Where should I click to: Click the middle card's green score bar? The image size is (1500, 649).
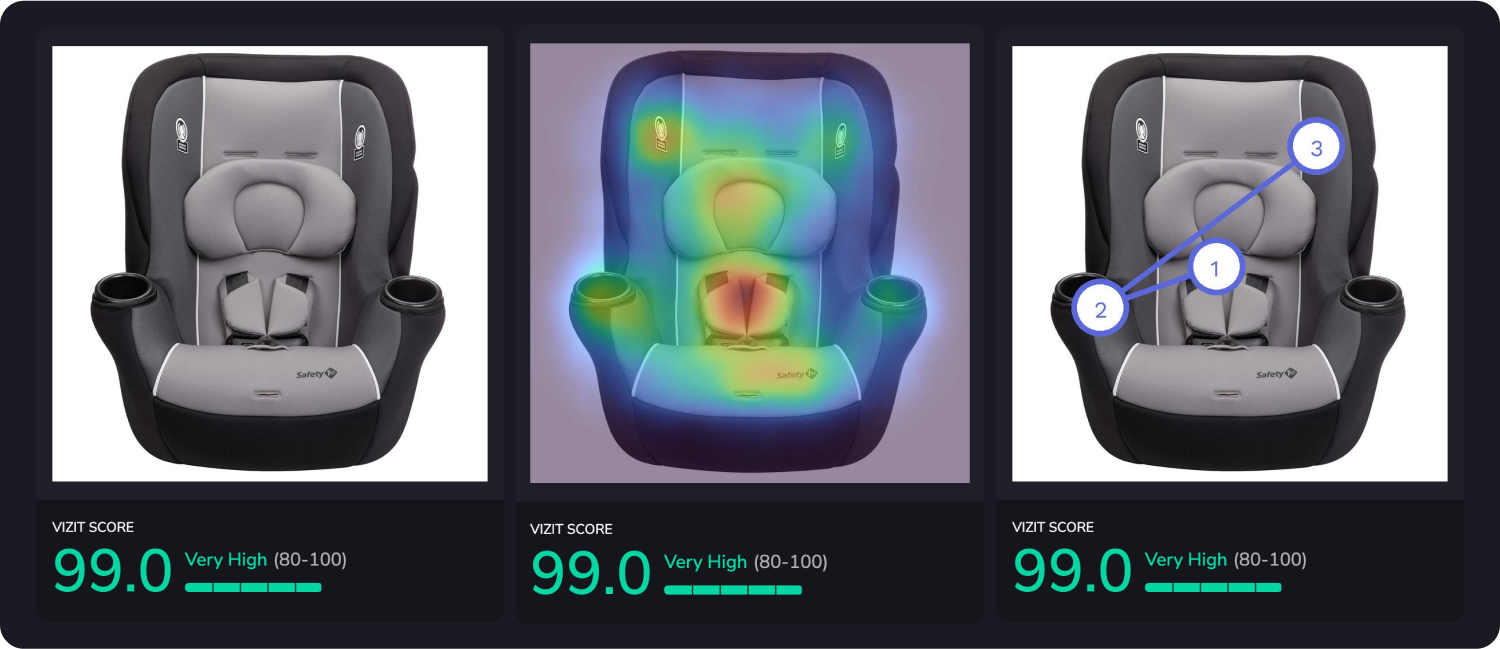pyautogui.click(x=733, y=590)
